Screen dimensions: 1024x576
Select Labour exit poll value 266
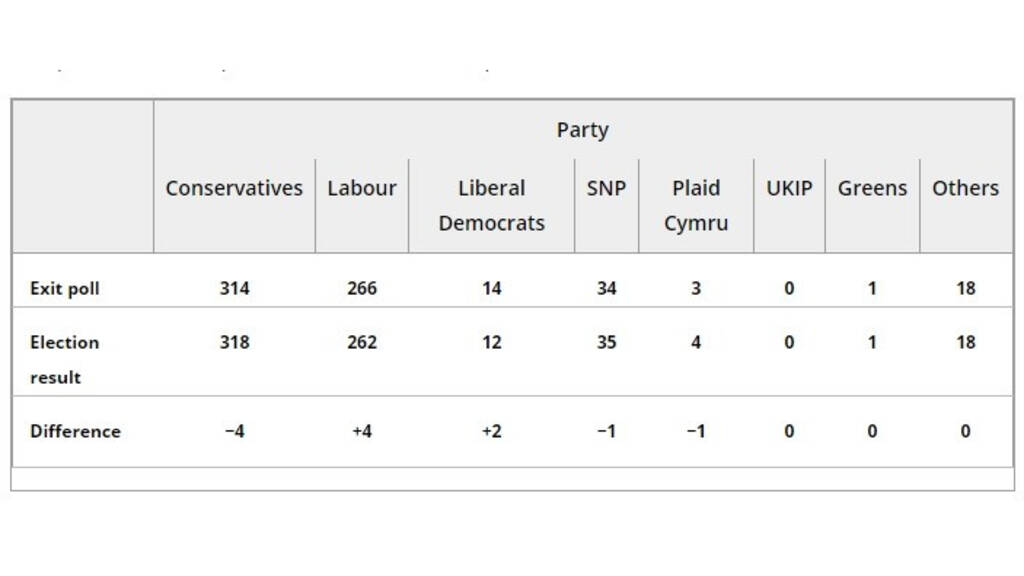(362, 289)
